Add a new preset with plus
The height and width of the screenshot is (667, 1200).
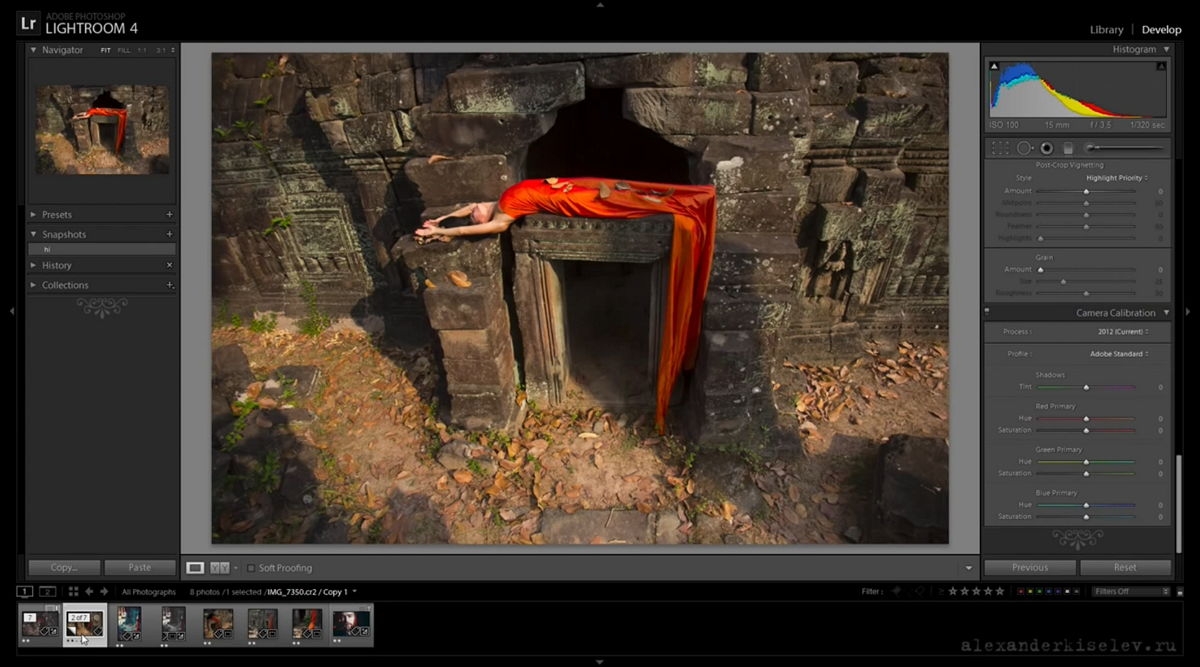pyautogui.click(x=169, y=214)
